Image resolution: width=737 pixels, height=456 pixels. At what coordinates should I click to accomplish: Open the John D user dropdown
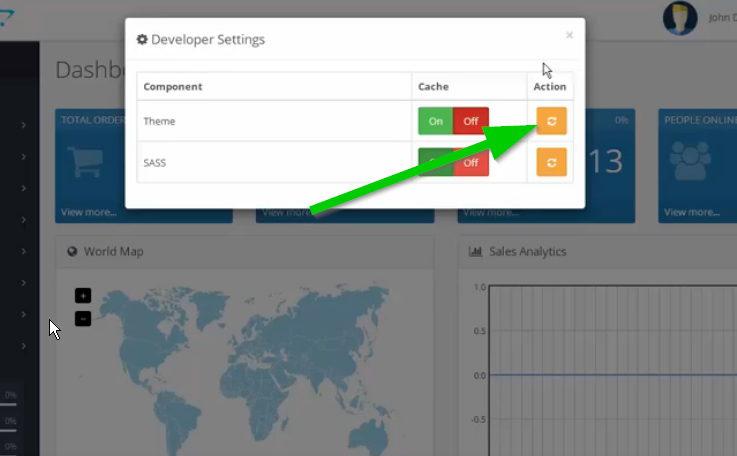pyautogui.click(x=718, y=17)
